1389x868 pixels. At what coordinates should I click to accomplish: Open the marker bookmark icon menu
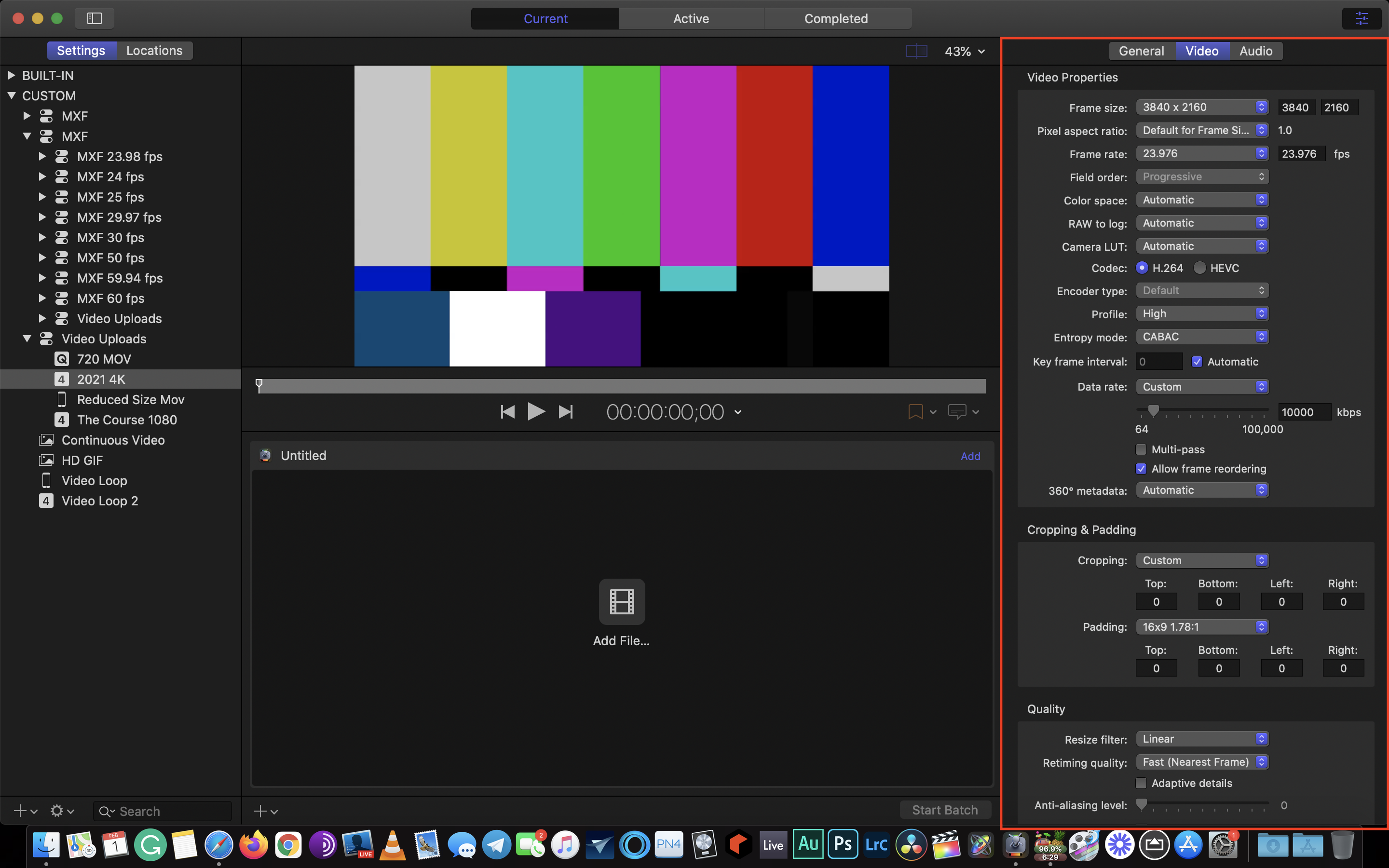(916, 412)
